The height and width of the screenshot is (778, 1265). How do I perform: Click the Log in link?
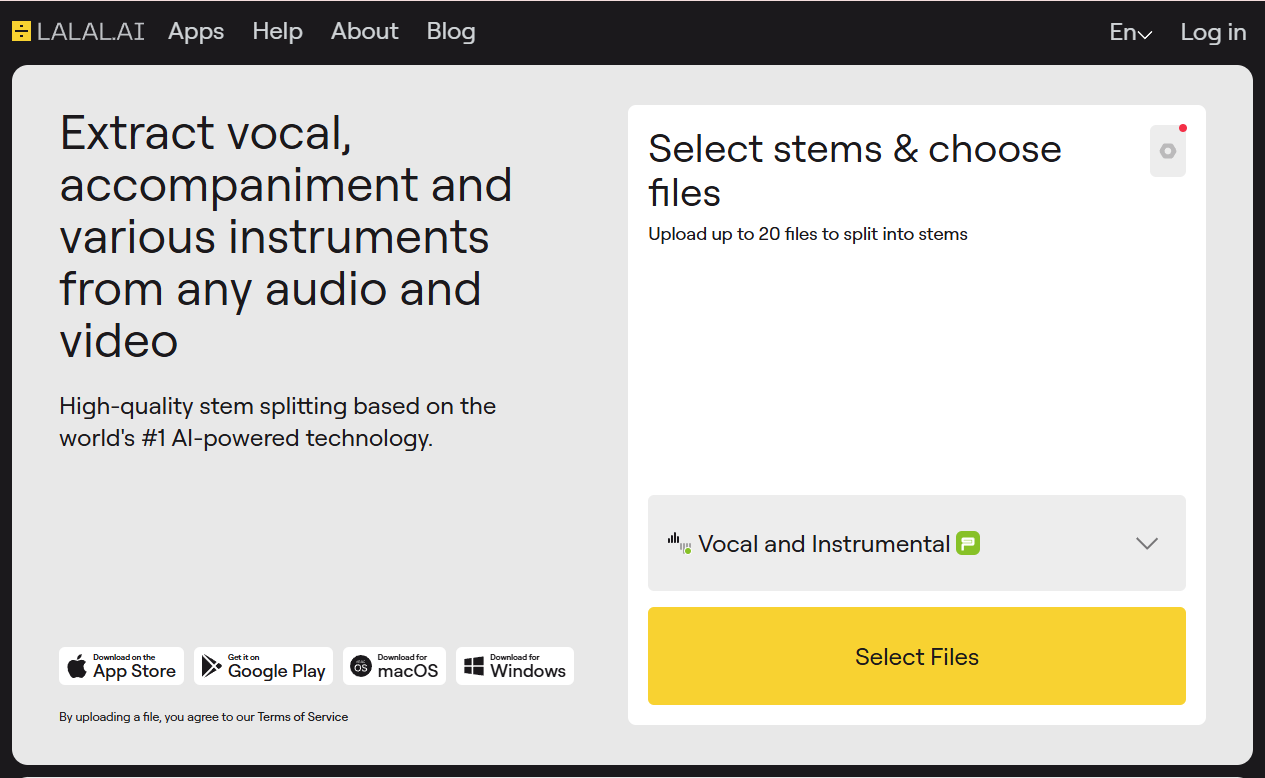pyautogui.click(x=1213, y=32)
